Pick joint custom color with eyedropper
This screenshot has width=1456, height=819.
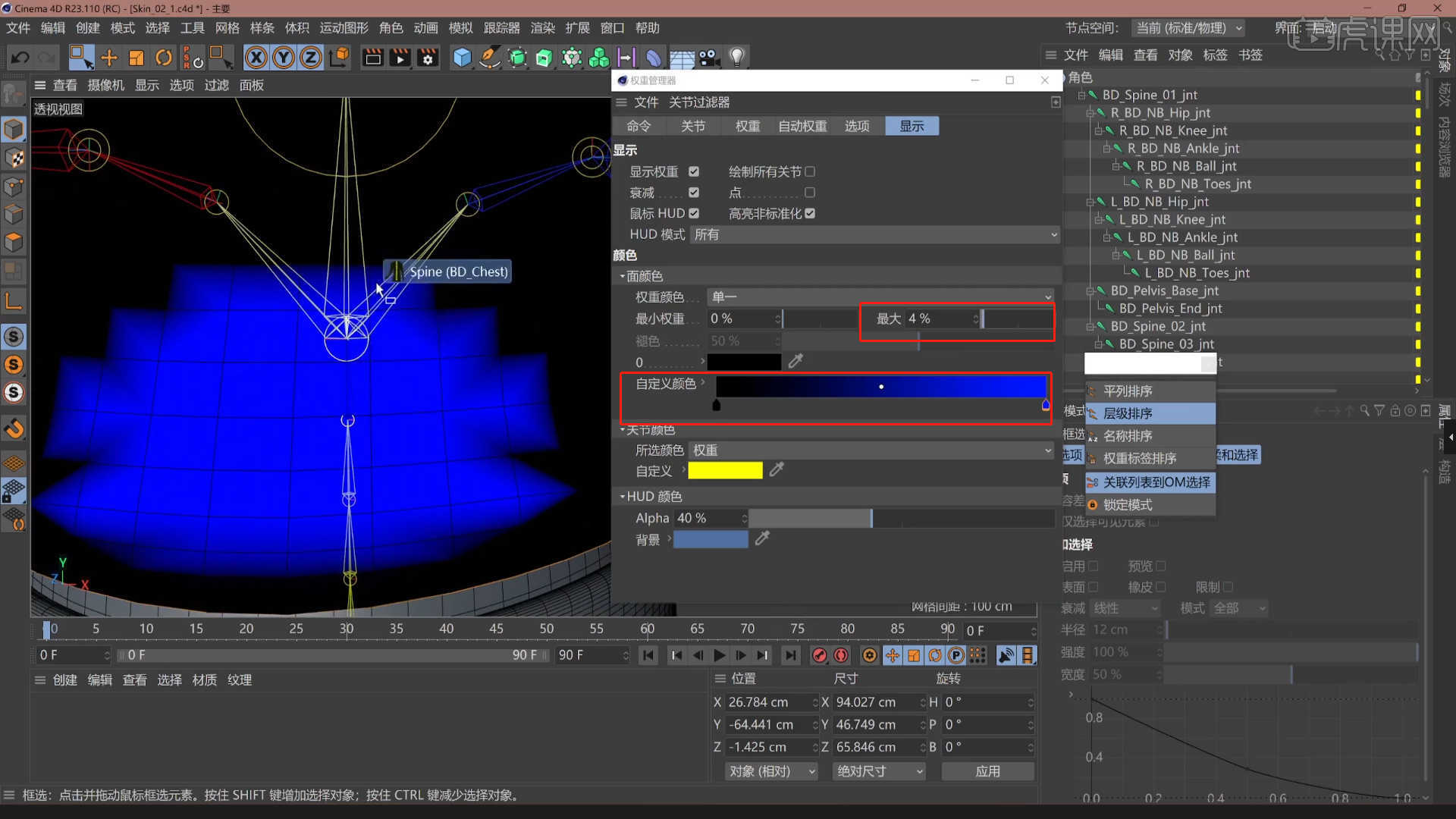777,470
